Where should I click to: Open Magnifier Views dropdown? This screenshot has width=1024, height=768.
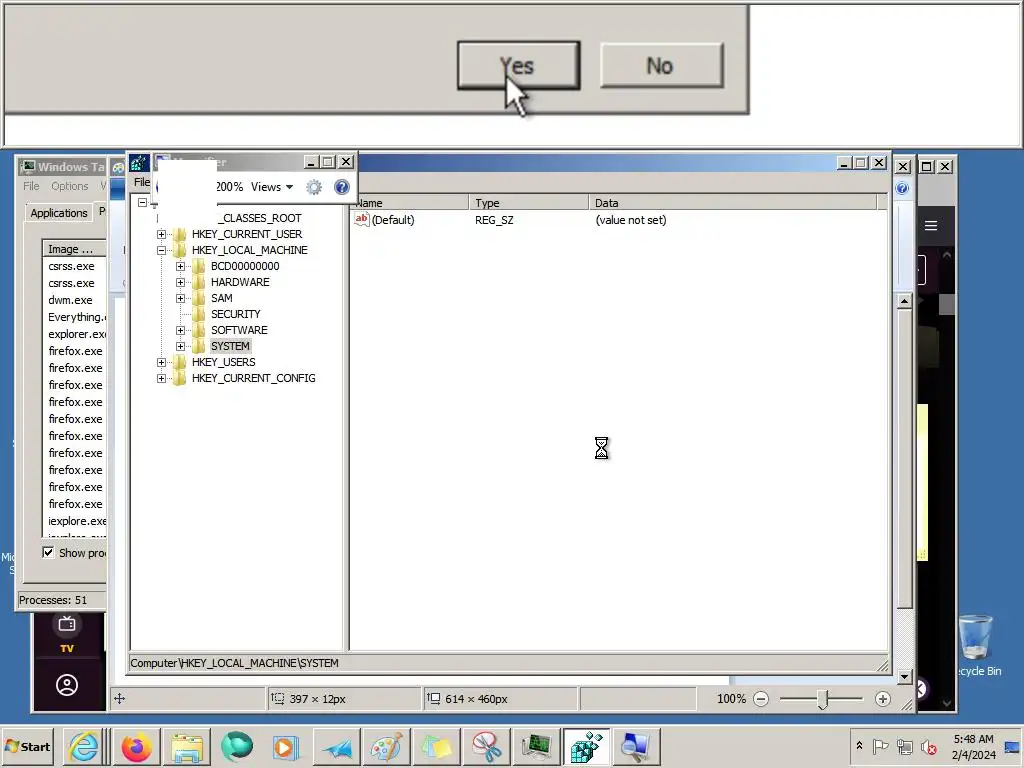pyautogui.click(x=272, y=187)
